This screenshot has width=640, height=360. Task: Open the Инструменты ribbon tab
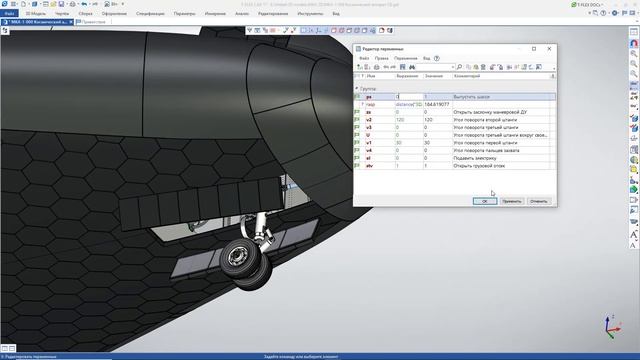click(310, 13)
